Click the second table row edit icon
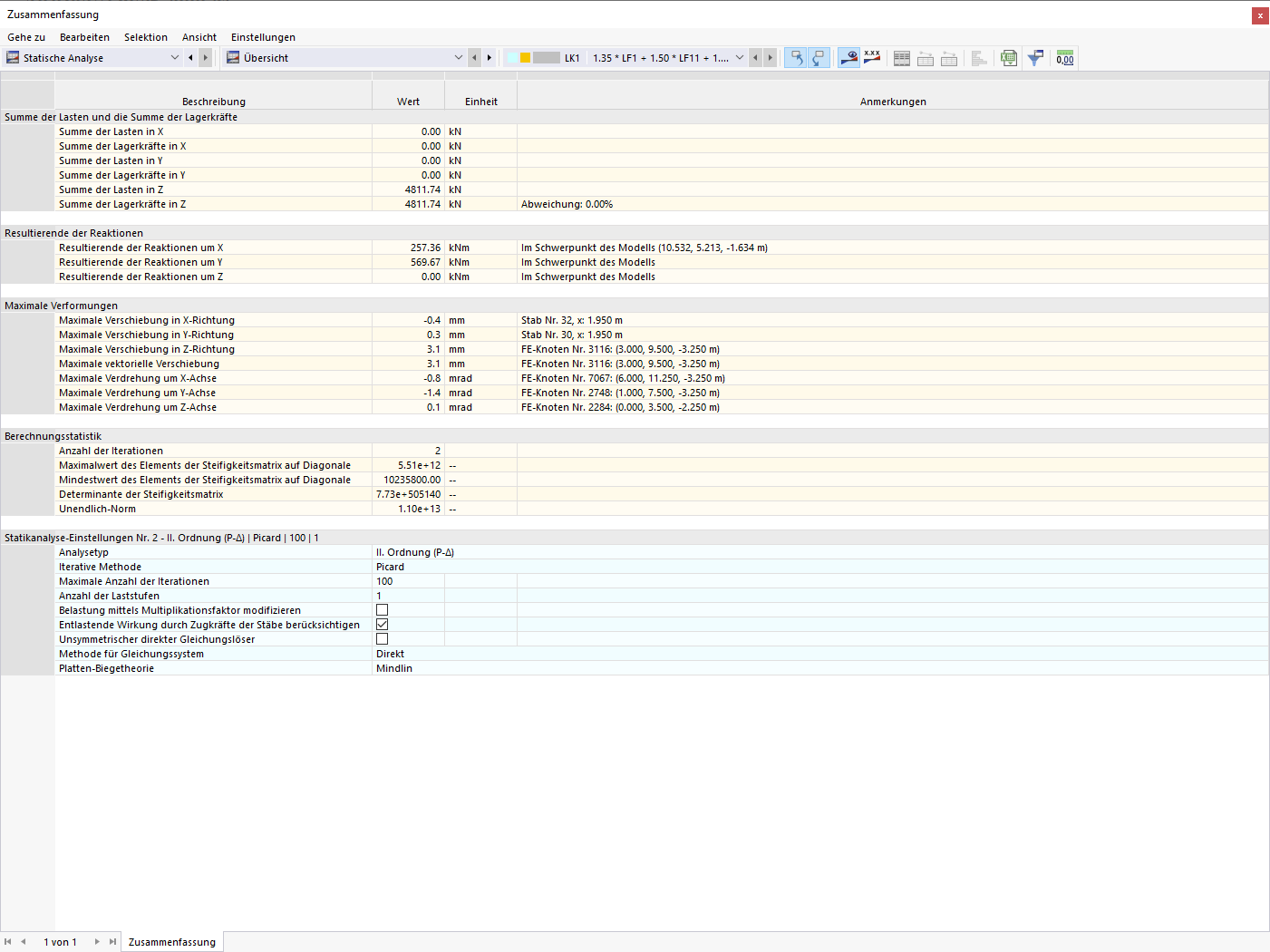 point(949,58)
